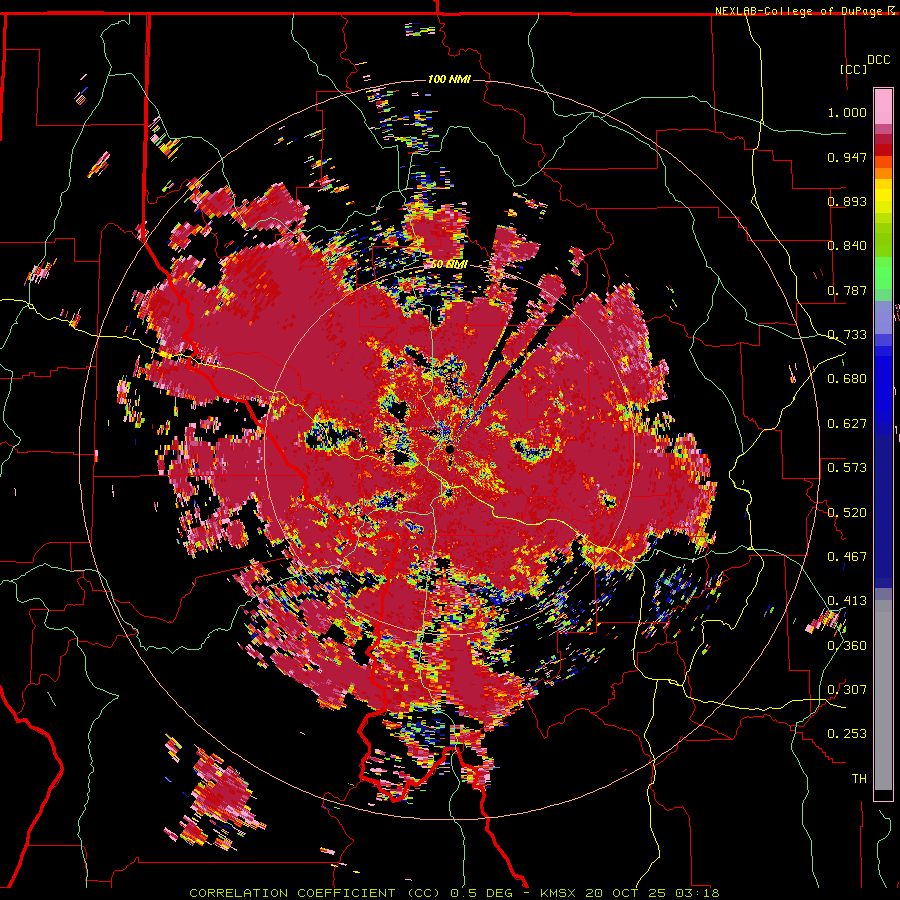Click the CORRELATION COEFFICIENT caption text

tap(292, 893)
